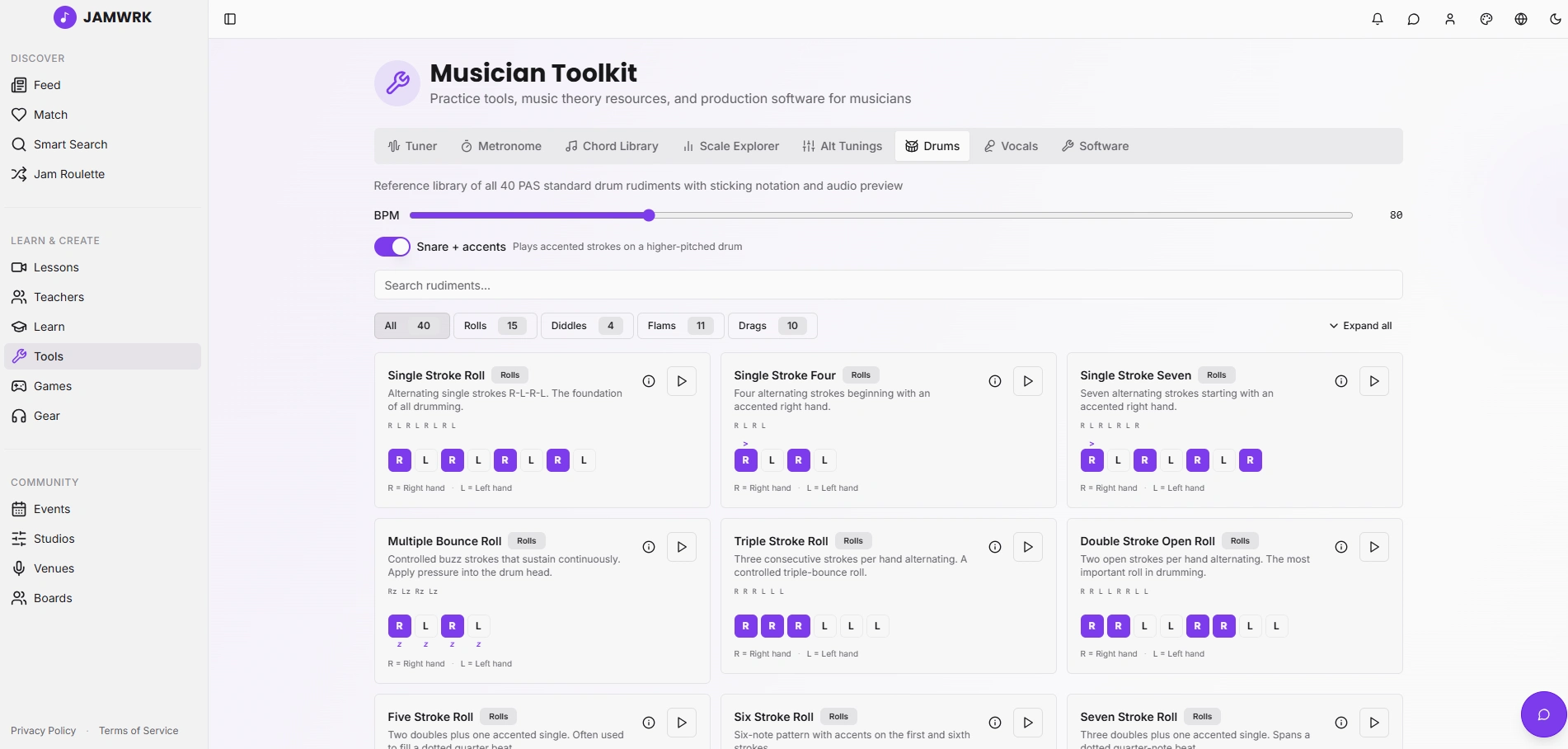Image resolution: width=1568 pixels, height=749 pixels.
Task: Select the Drums tab
Action: click(x=932, y=146)
